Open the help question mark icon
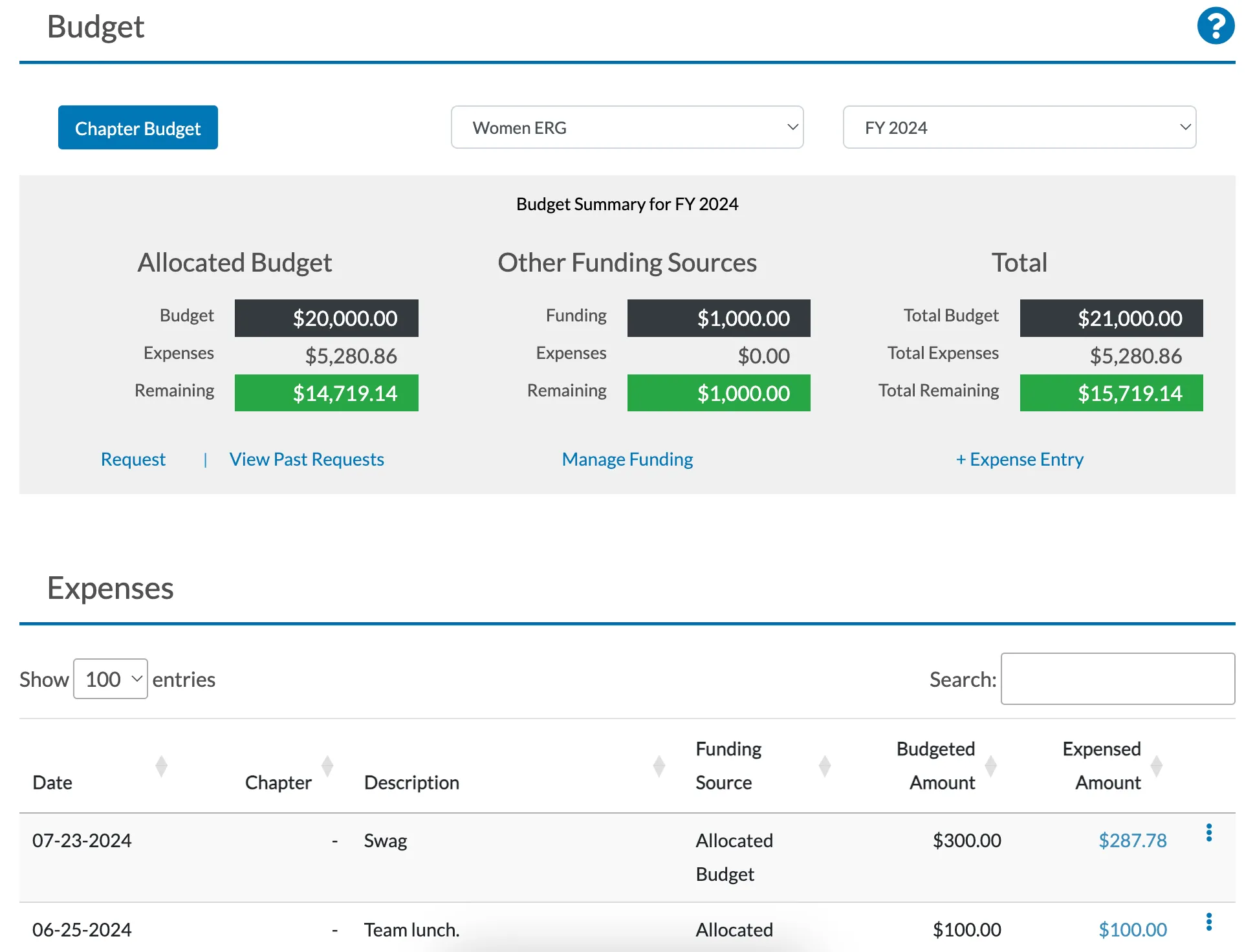 1216,26
